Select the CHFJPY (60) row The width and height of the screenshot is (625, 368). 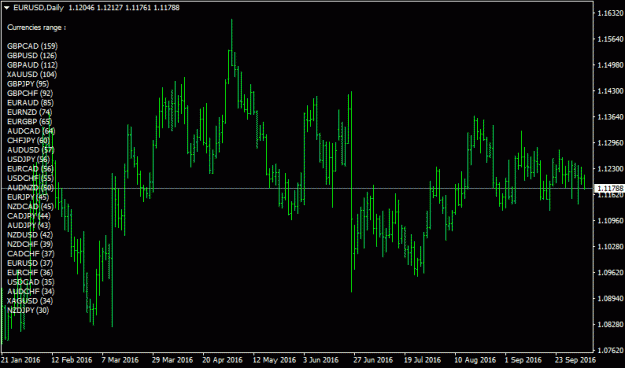click(29, 141)
